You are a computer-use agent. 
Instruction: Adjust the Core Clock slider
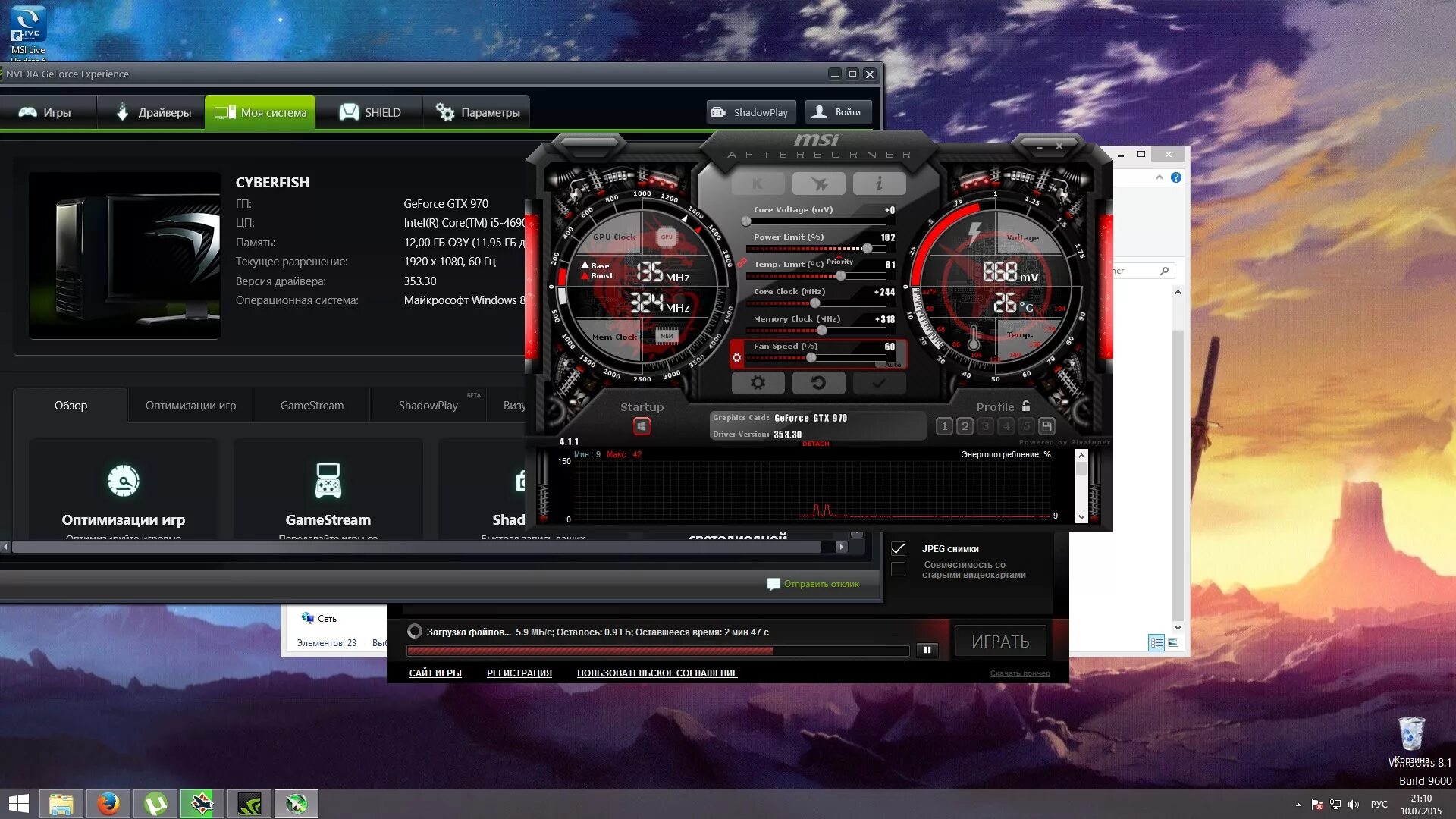815,303
